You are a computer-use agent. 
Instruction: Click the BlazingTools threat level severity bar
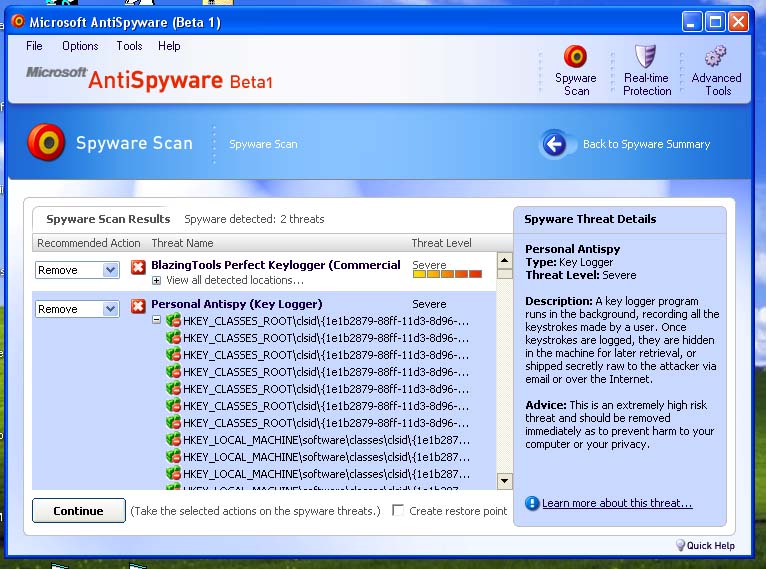[447, 274]
